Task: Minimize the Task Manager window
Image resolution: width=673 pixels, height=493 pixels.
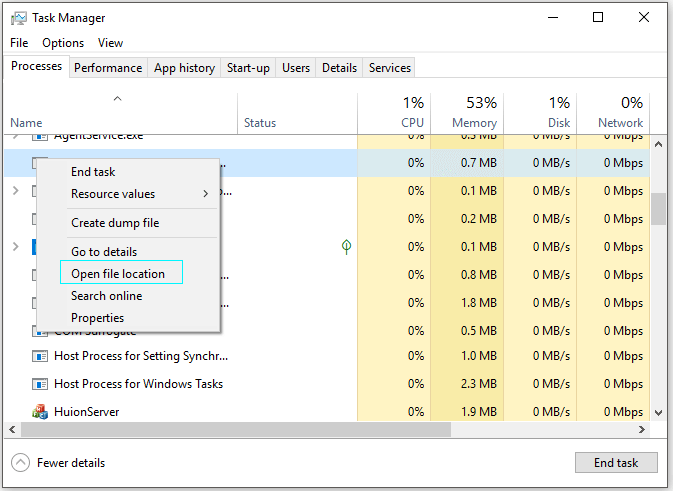Action: click(553, 18)
